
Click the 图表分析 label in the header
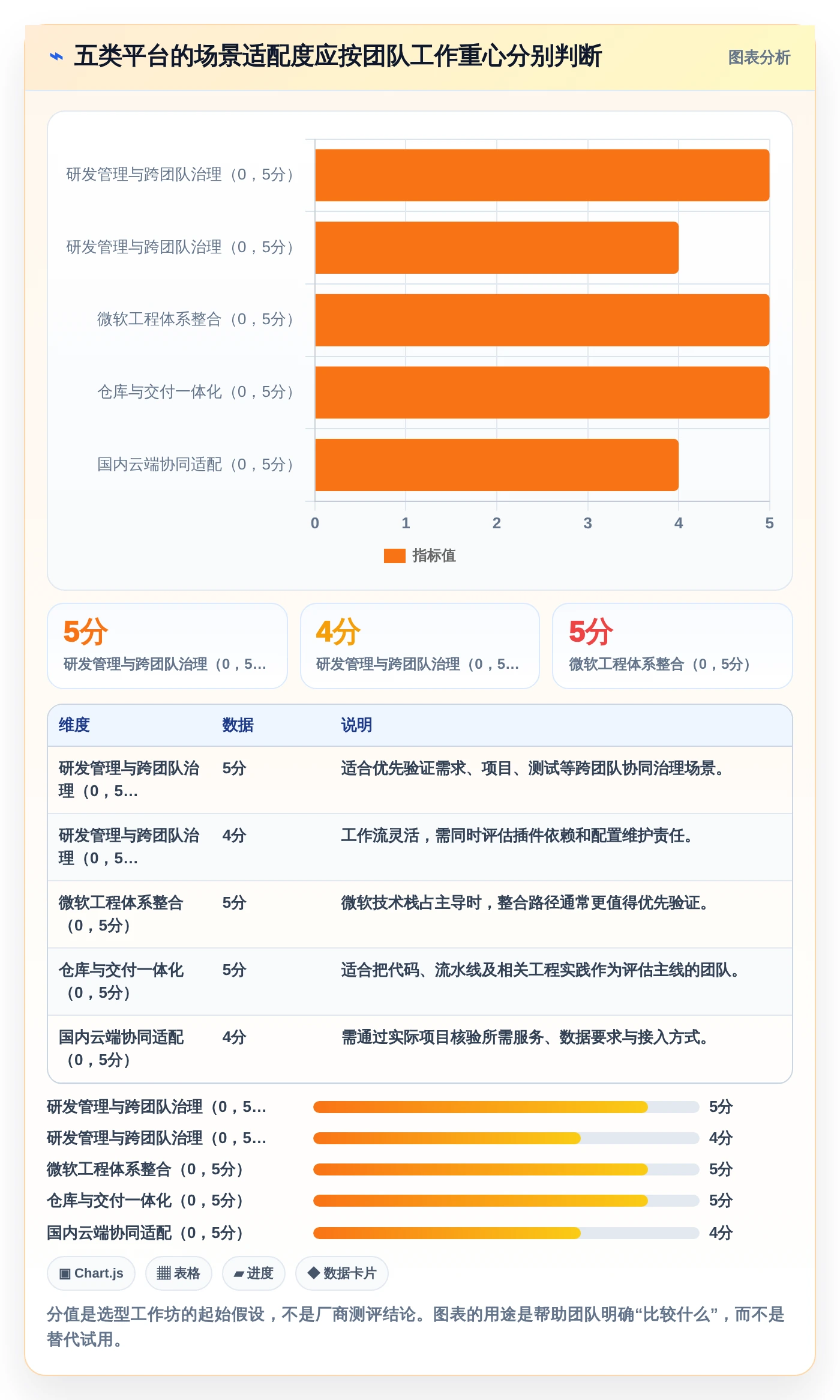(759, 58)
